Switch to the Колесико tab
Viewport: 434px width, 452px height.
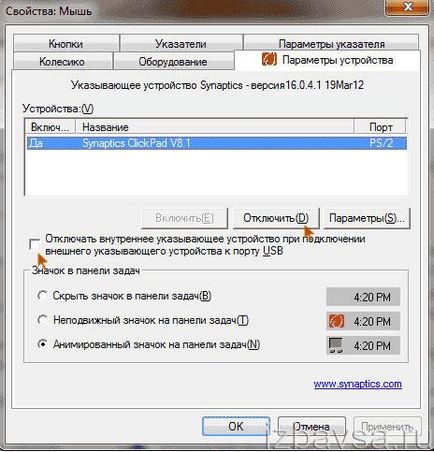click(62, 61)
